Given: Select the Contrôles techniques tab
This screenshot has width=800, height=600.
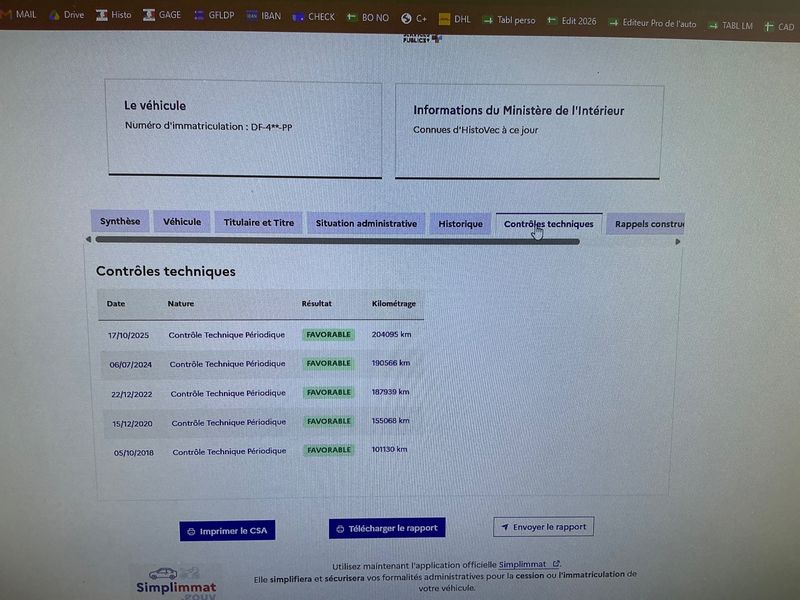Looking at the screenshot, I should click(548, 224).
